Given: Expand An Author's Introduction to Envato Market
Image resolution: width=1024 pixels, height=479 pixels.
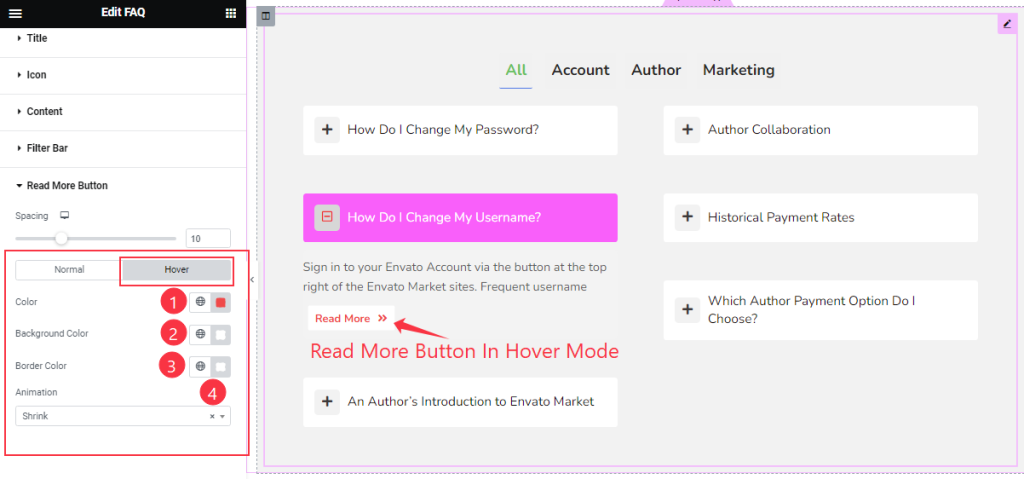Looking at the screenshot, I should (460, 402).
